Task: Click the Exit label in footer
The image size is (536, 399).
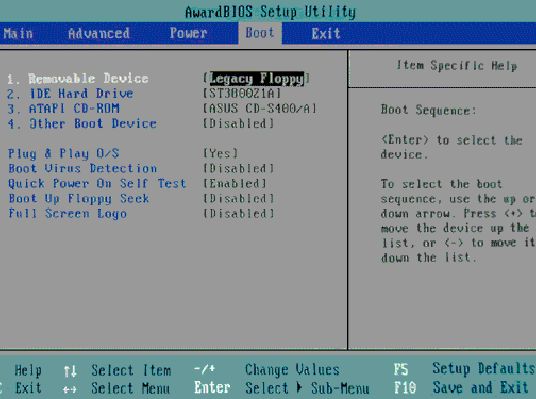Action: point(28,388)
